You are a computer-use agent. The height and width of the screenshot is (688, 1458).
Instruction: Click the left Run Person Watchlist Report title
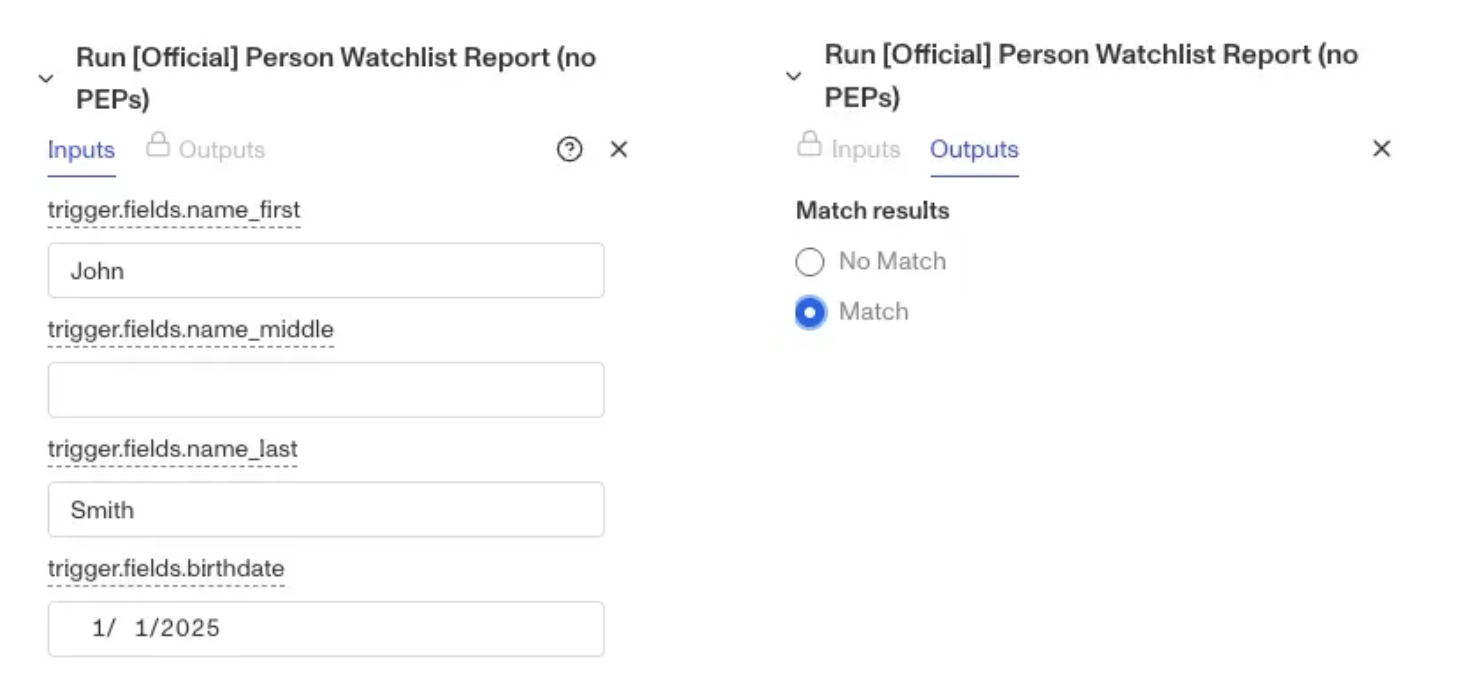coord(336,78)
